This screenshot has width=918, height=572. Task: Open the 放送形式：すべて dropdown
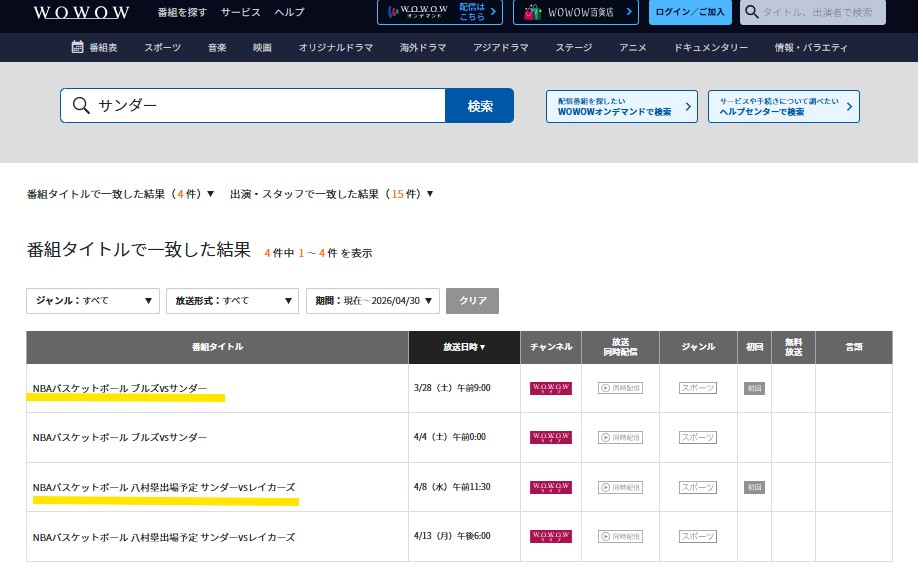coord(232,300)
